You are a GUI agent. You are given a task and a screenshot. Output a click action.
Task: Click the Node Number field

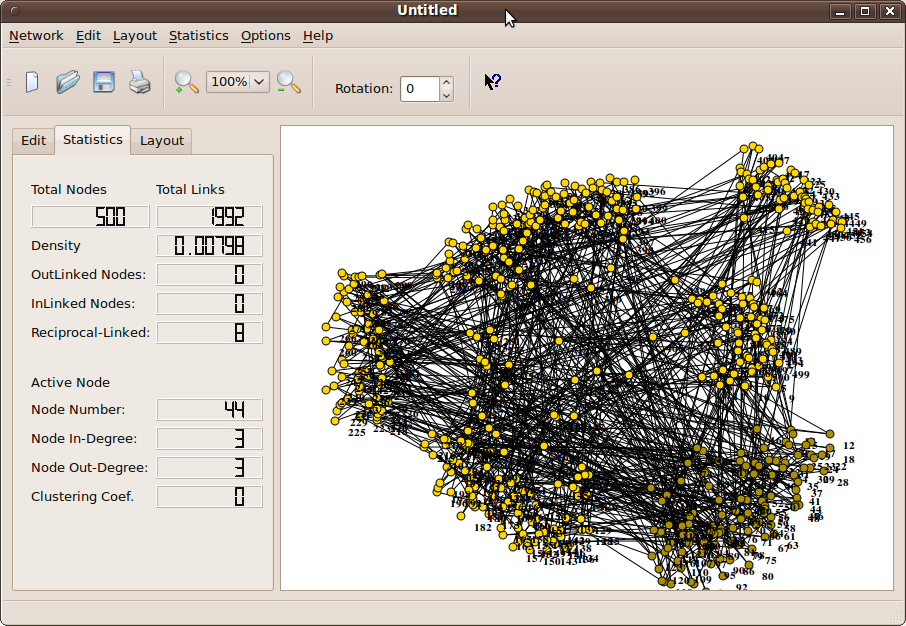pos(209,409)
